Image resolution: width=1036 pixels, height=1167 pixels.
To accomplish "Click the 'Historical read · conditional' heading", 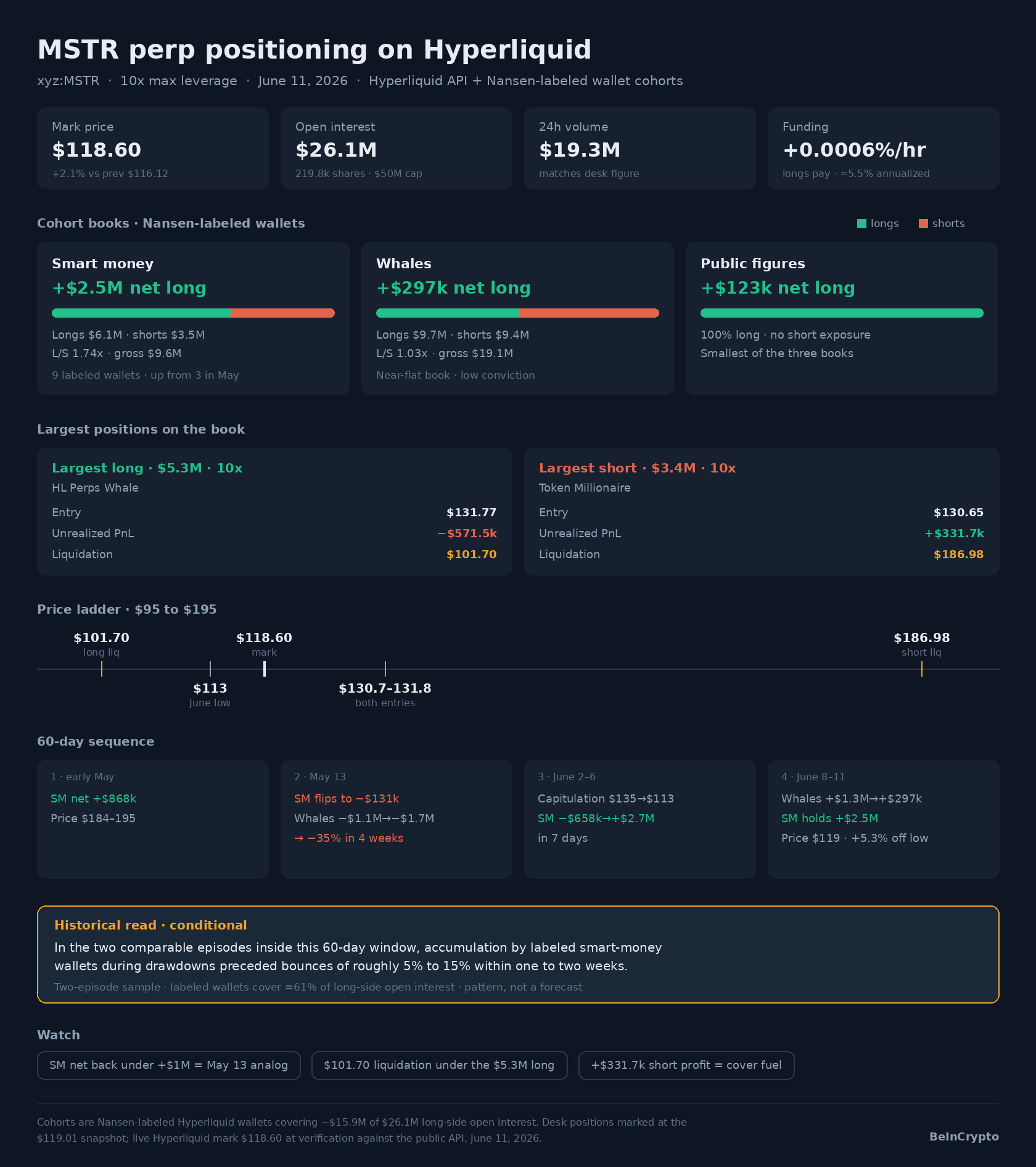I will pos(150,925).
